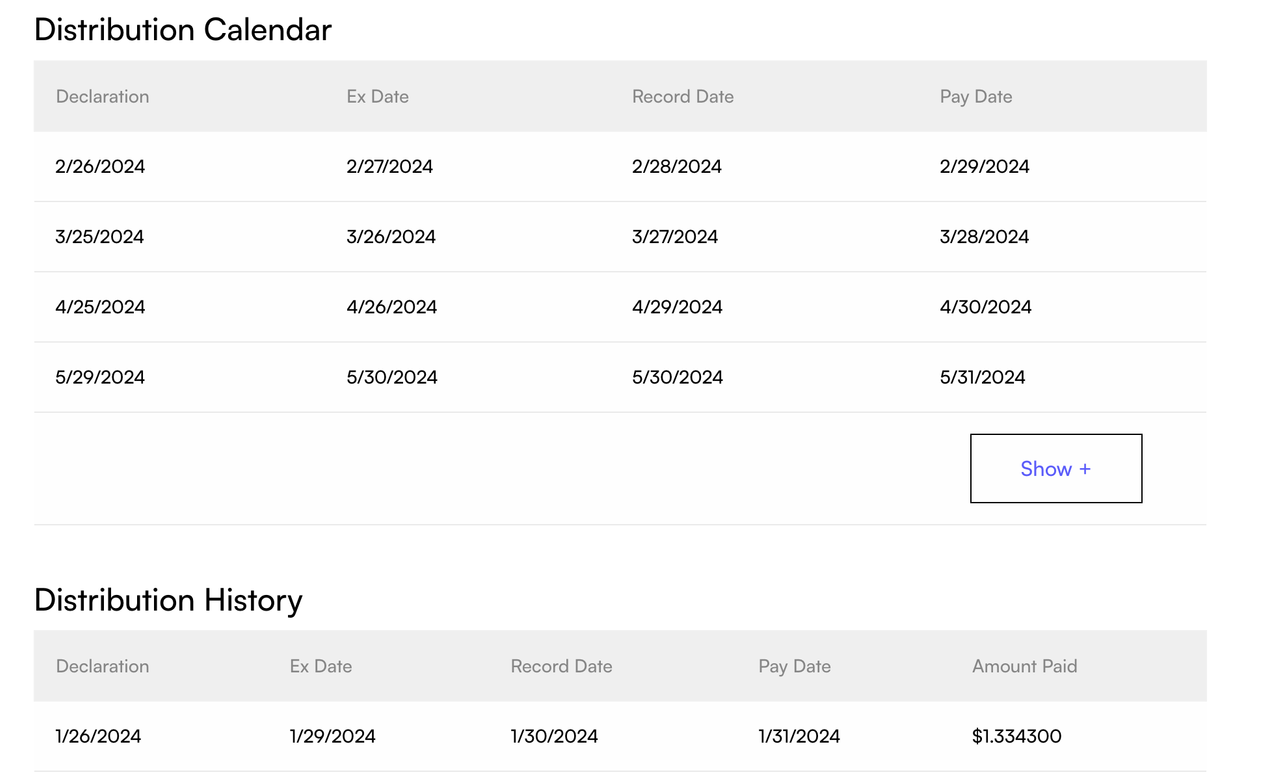
Task: Click the Pay Date header in Distribution Calendar
Action: click(975, 96)
